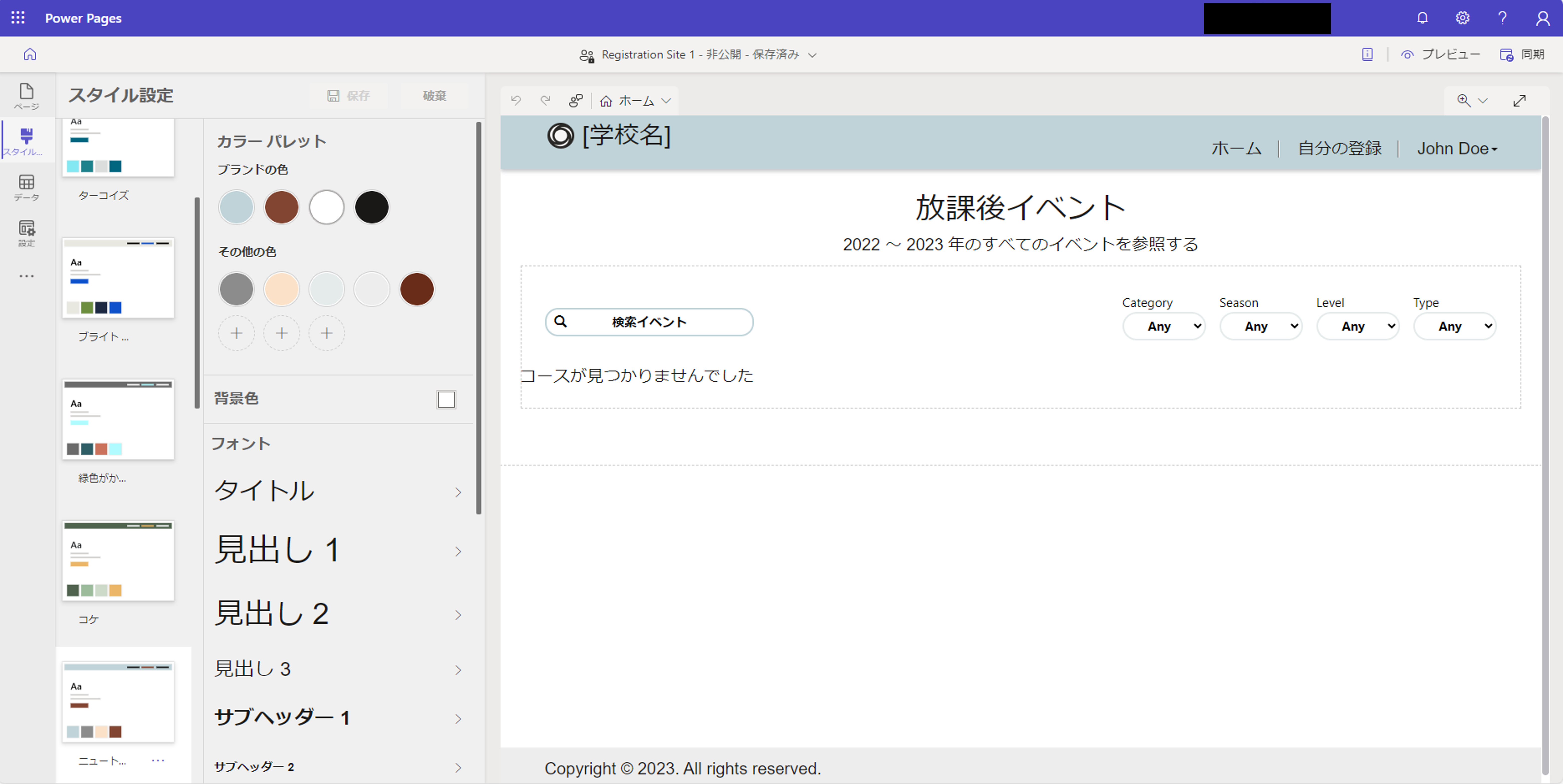Click the style panel vertical scrollbar
This screenshot has height=784, width=1563.
pyautogui.click(x=479, y=318)
